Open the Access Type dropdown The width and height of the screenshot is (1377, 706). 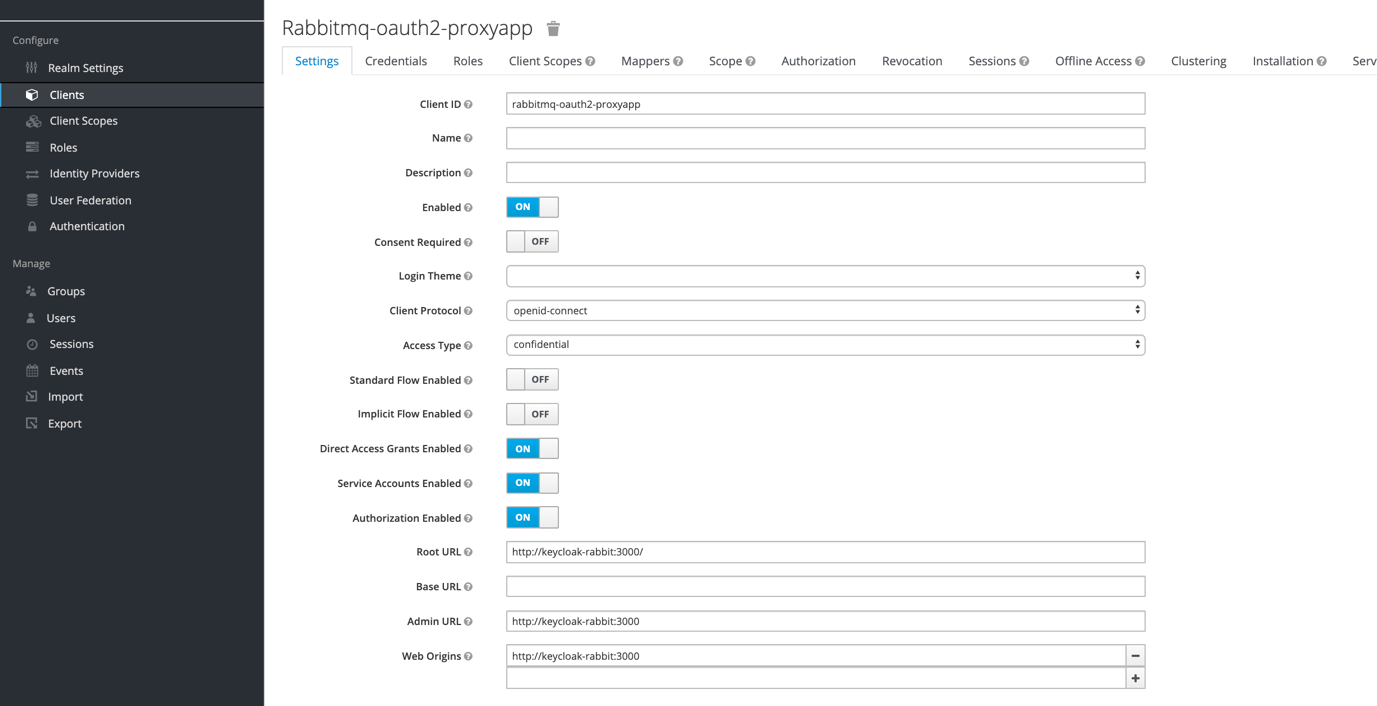point(825,345)
